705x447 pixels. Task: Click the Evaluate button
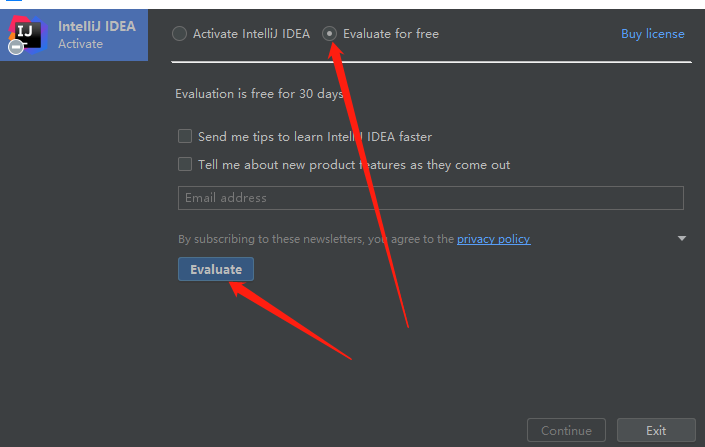[x=216, y=269]
